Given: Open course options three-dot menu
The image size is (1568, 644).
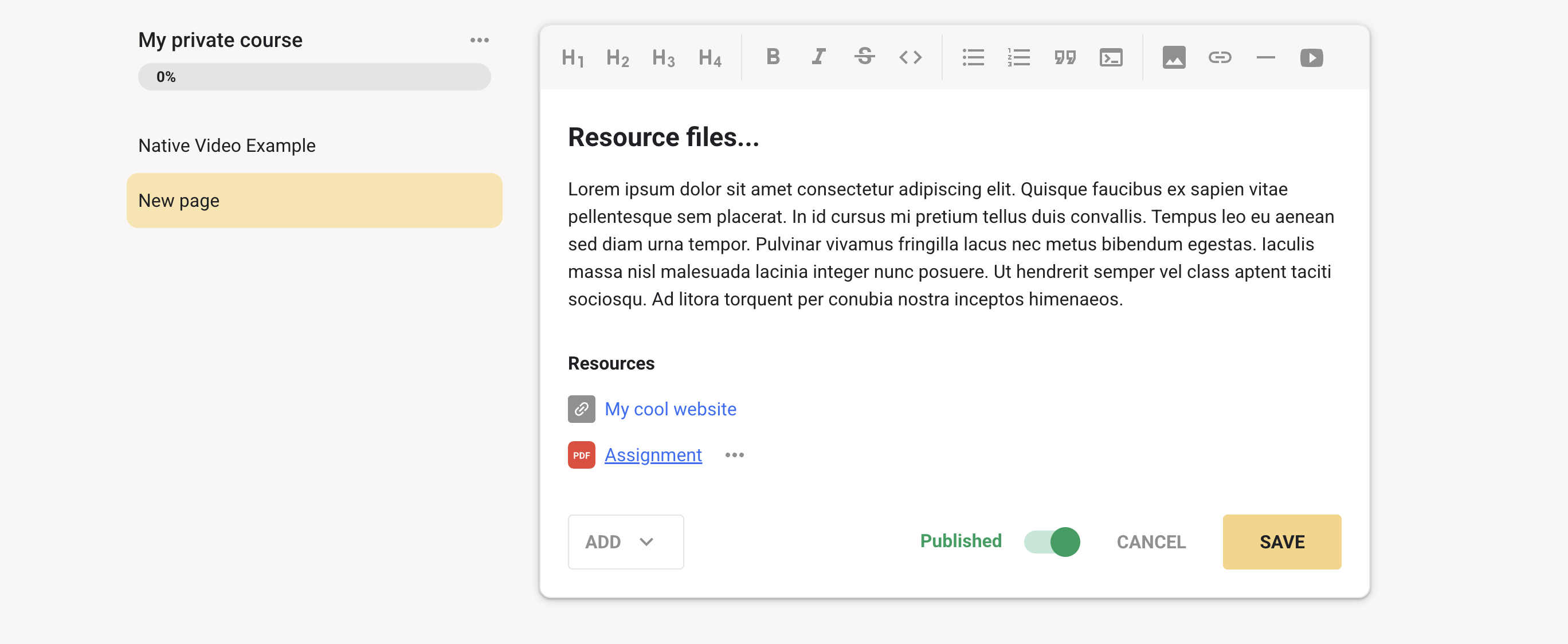Looking at the screenshot, I should [479, 40].
